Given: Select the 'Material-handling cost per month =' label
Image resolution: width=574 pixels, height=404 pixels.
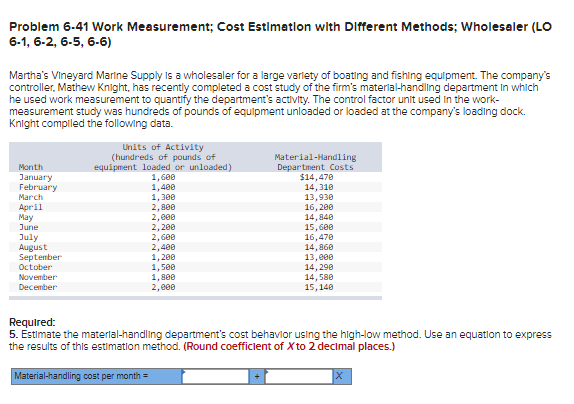Looking at the screenshot, I should click(x=81, y=376).
